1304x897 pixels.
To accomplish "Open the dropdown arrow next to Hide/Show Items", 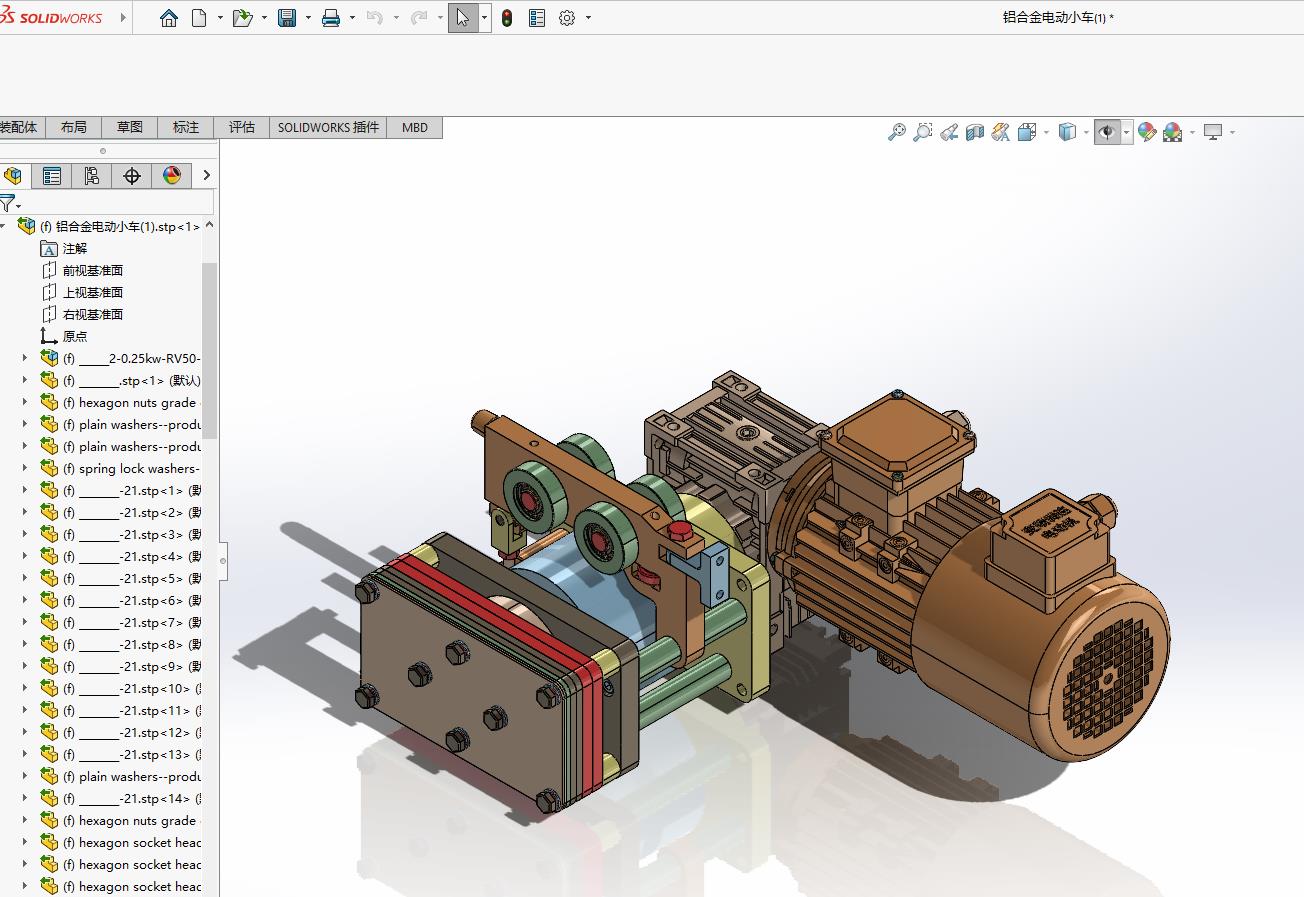I will point(1127,132).
